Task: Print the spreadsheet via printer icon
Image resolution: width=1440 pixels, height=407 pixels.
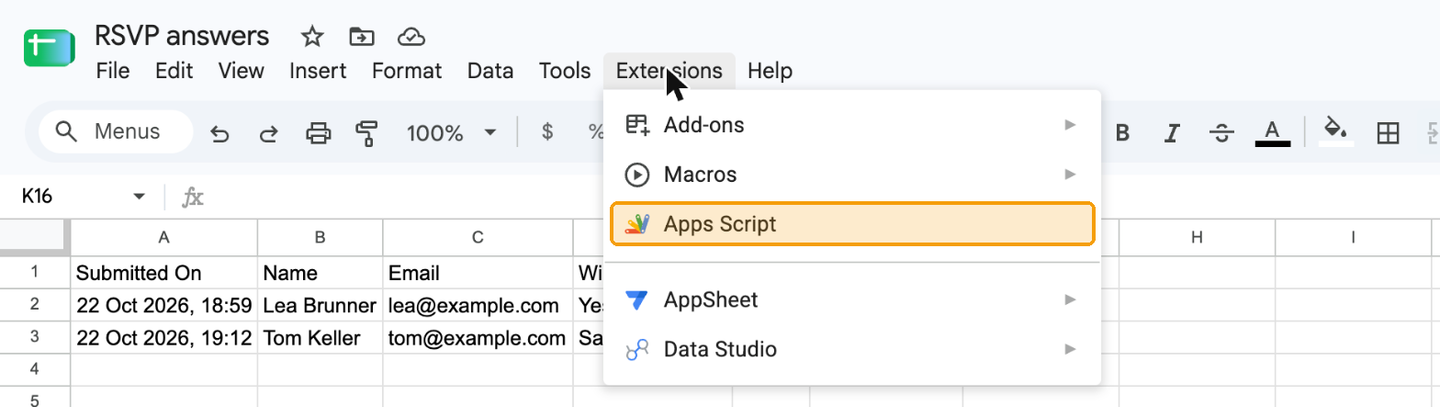Action: tap(318, 132)
